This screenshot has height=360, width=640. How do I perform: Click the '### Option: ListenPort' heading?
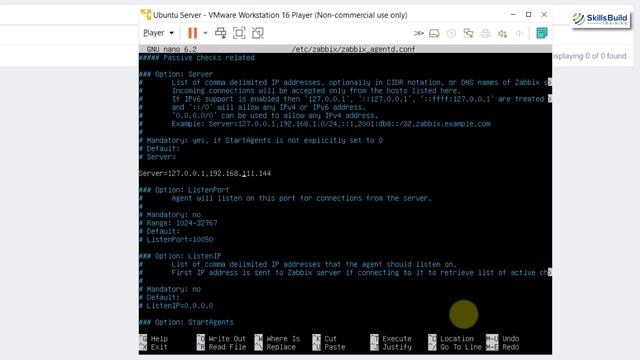coord(184,190)
